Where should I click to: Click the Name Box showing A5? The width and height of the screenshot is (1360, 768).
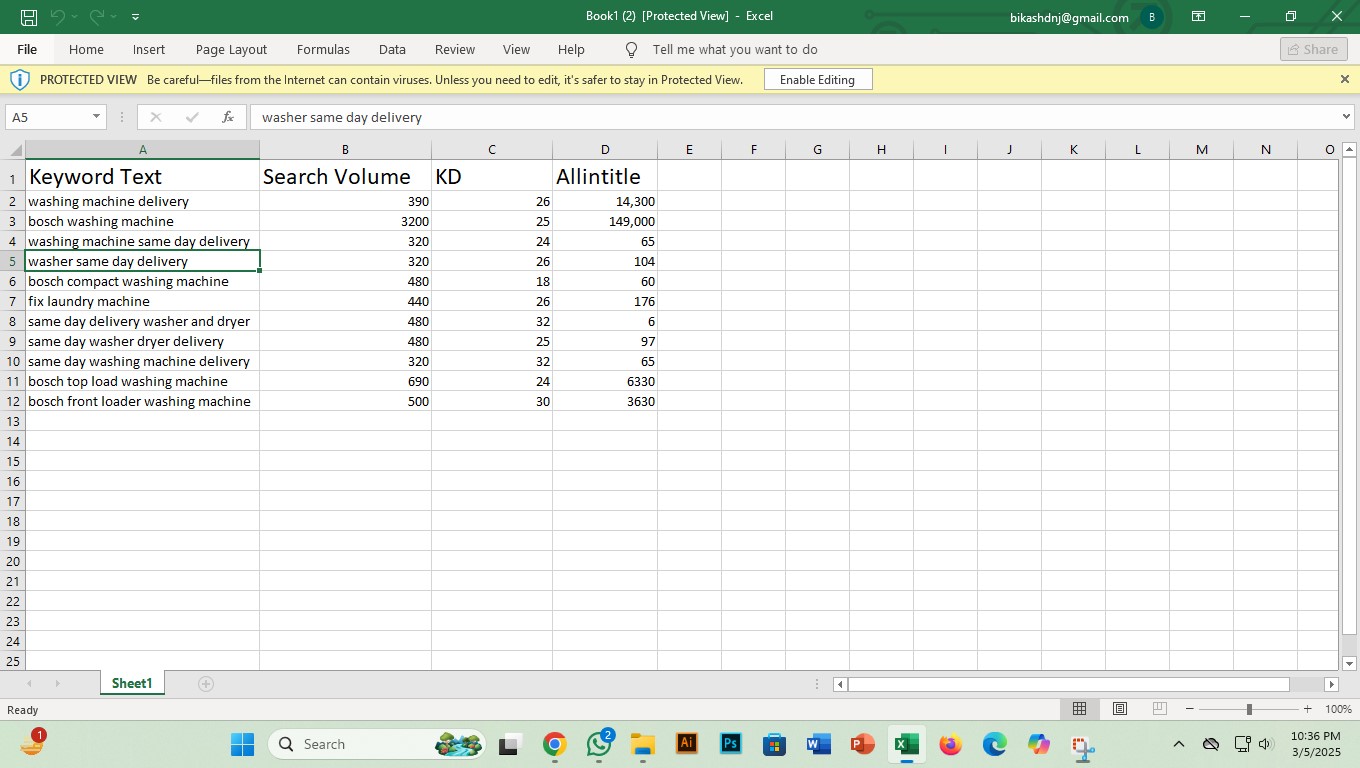click(48, 117)
